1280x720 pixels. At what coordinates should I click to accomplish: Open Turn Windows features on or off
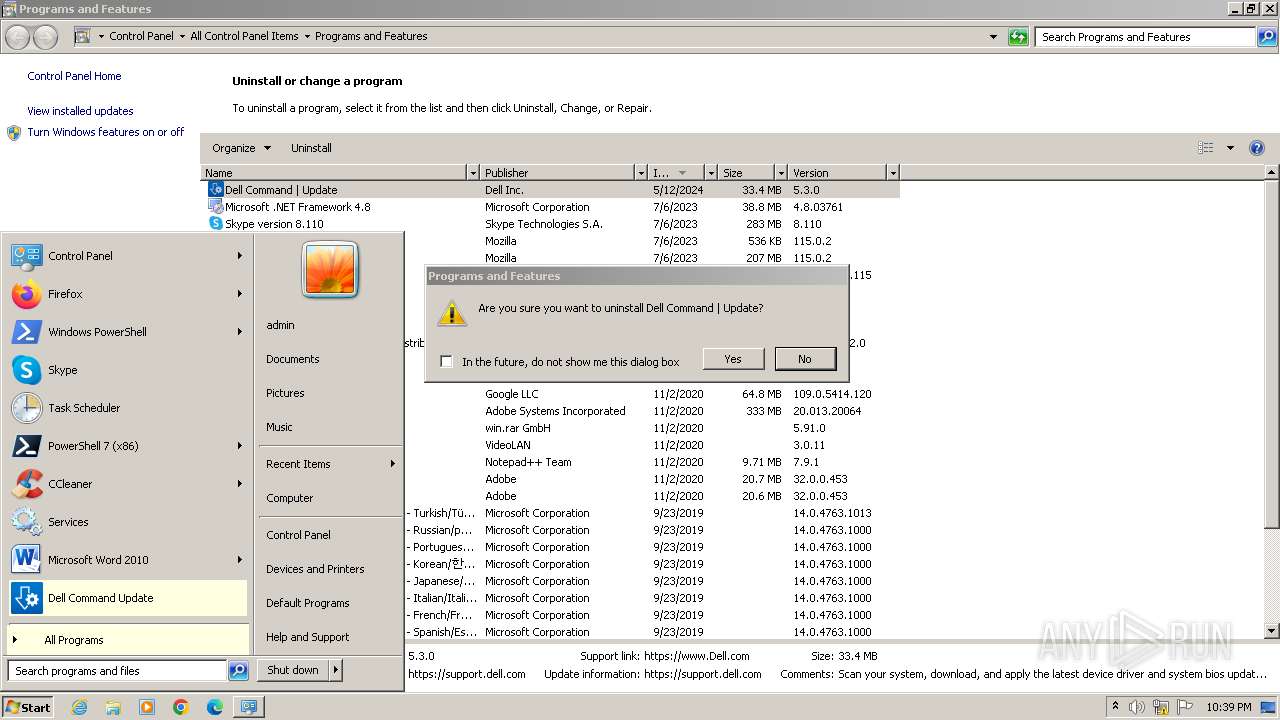tap(106, 132)
